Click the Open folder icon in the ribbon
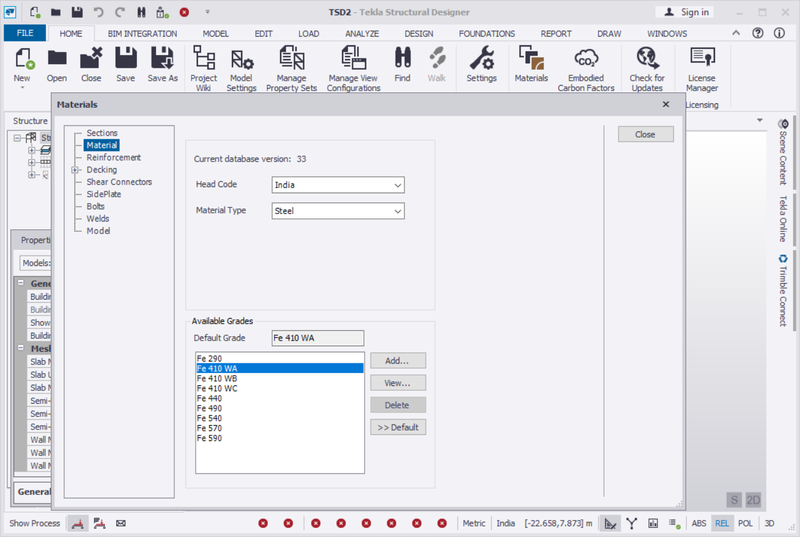Screen dimensions: 800x537 click(x=57, y=58)
